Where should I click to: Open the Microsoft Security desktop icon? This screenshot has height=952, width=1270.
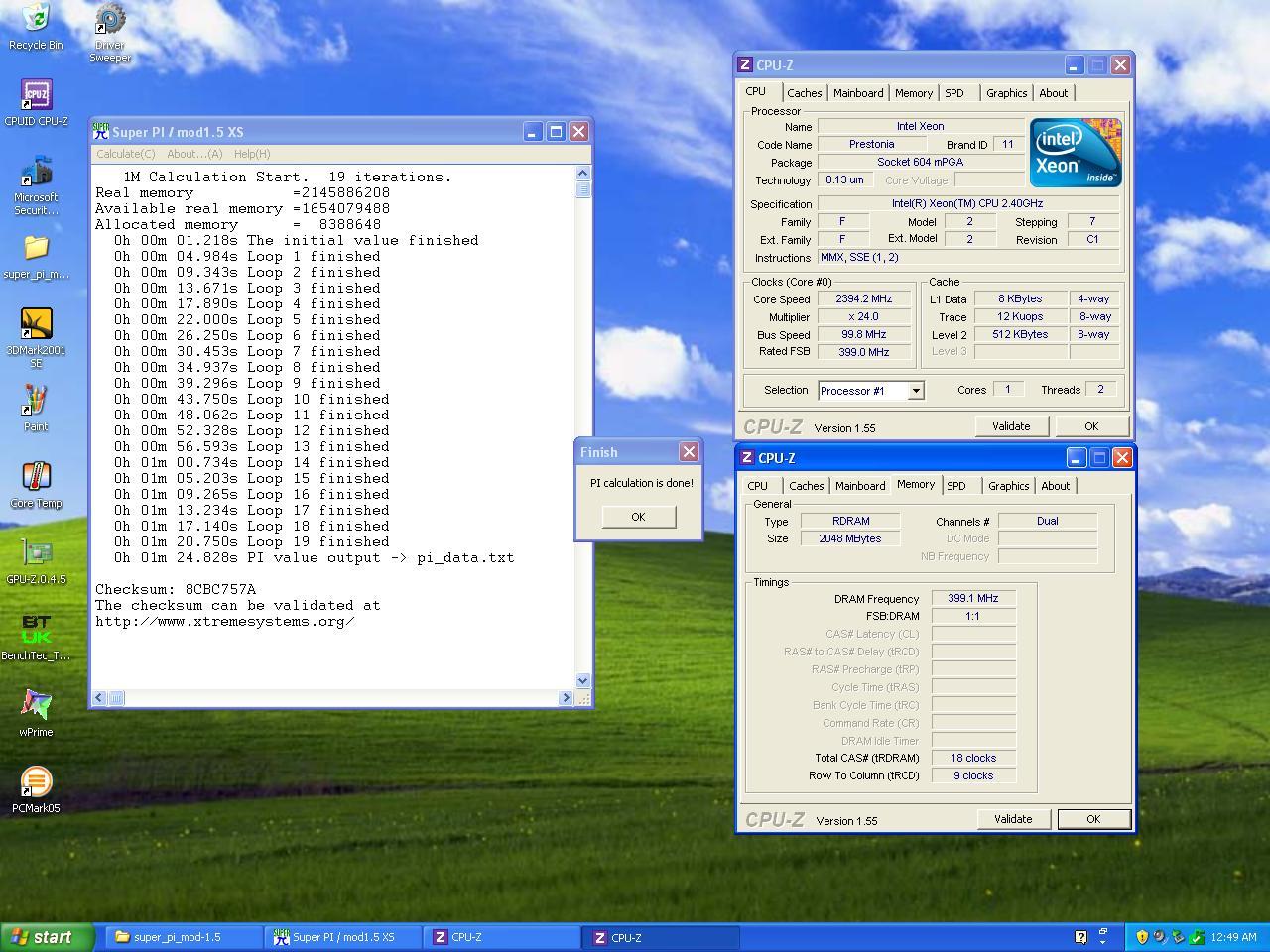coord(36,185)
